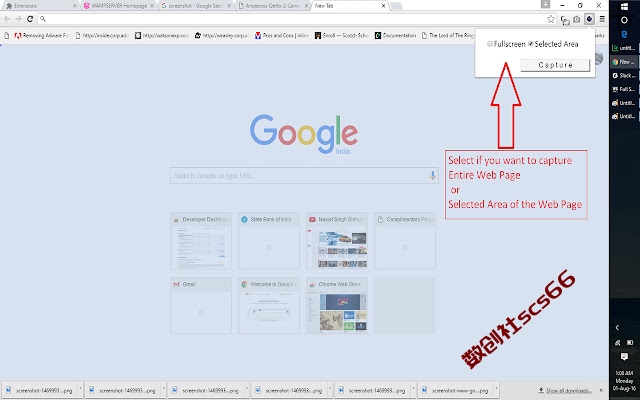Open the Full S... taskbar item
This screenshot has height=400, width=640.
coord(624,89)
